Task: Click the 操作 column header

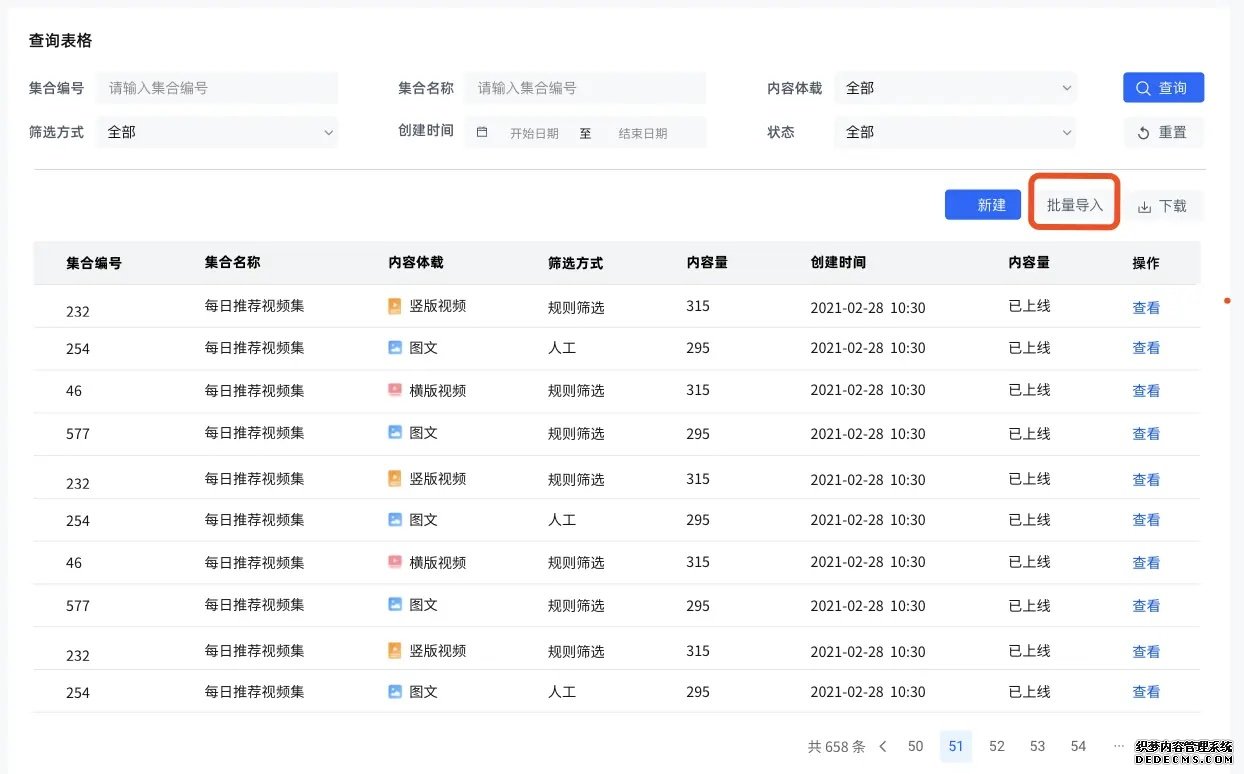Action: [1146, 263]
